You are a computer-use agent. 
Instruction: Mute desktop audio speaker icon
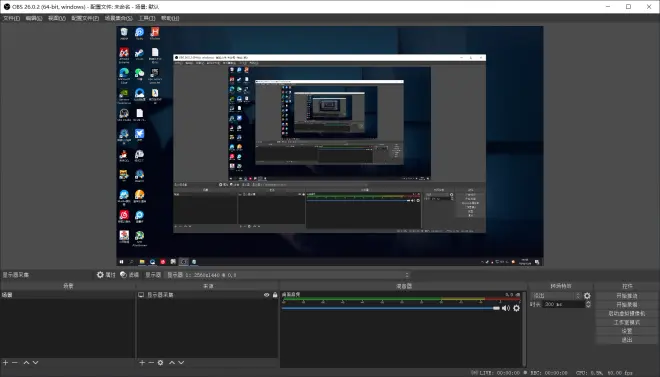(x=506, y=308)
